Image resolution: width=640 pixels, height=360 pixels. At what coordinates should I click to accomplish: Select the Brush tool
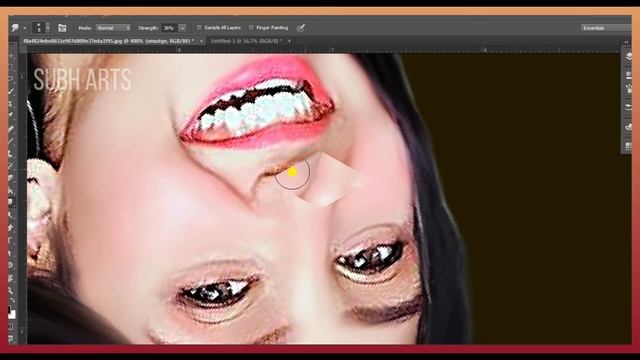pos(12,141)
